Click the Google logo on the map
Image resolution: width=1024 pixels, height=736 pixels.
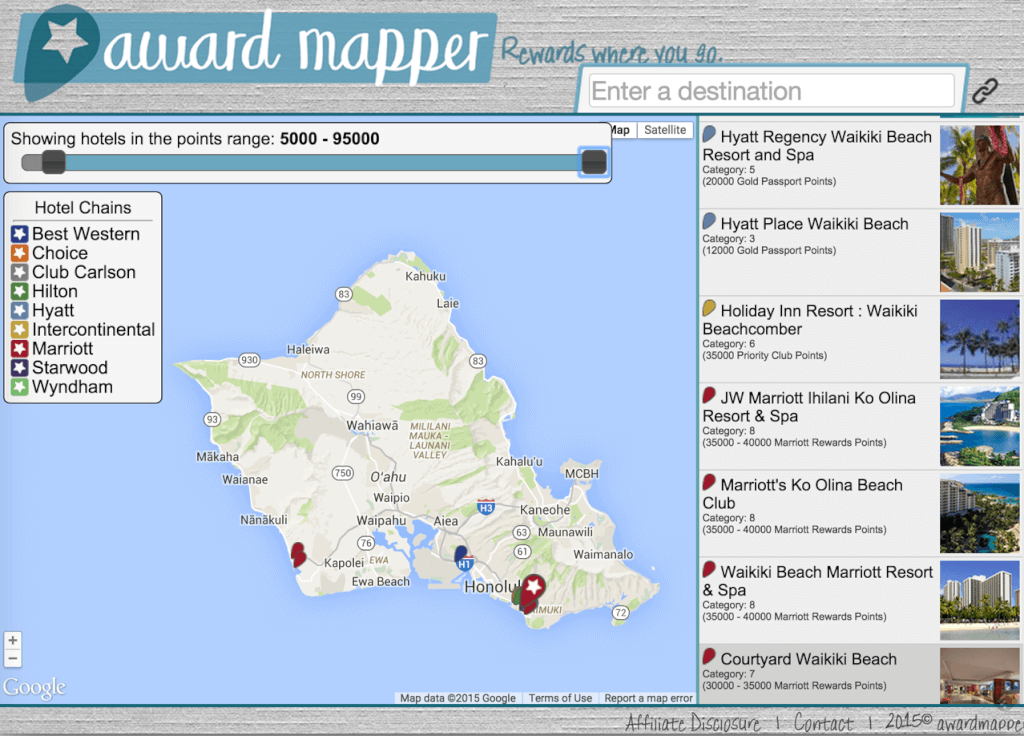(x=35, y=687)
